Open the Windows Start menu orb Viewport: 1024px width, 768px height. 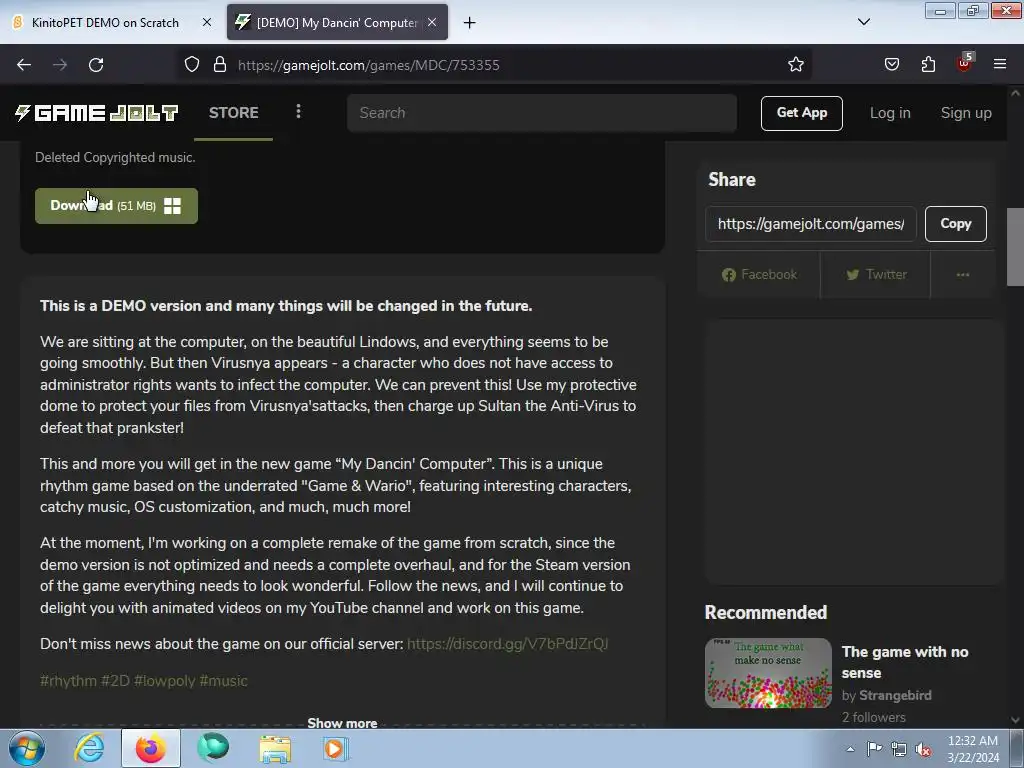pos(26,748)
